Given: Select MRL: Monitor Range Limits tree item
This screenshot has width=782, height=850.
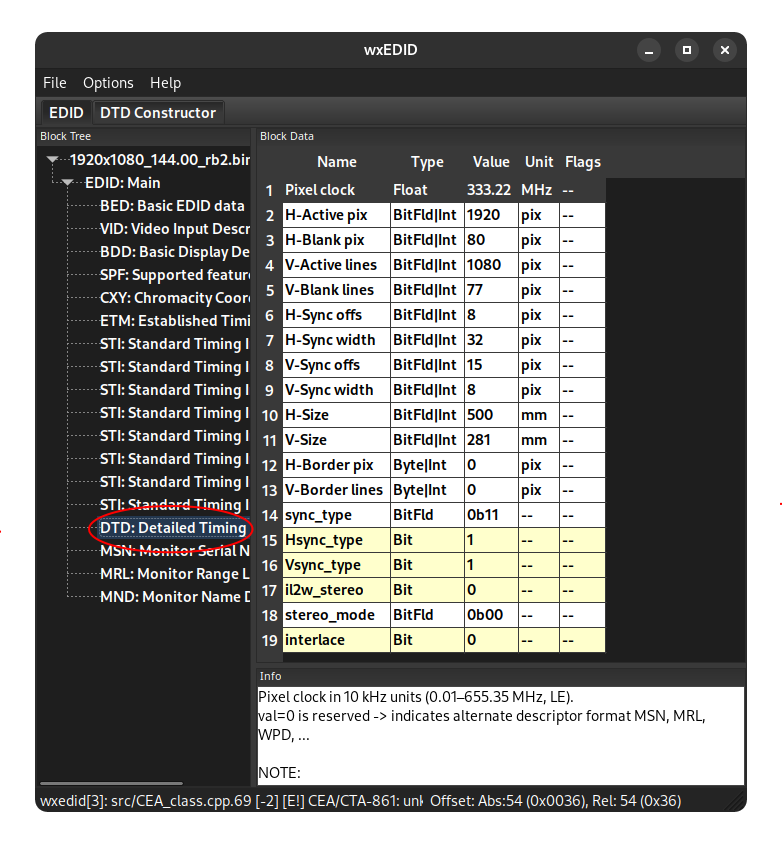Looking at the screenshot, I should click(x=175, y=574).
